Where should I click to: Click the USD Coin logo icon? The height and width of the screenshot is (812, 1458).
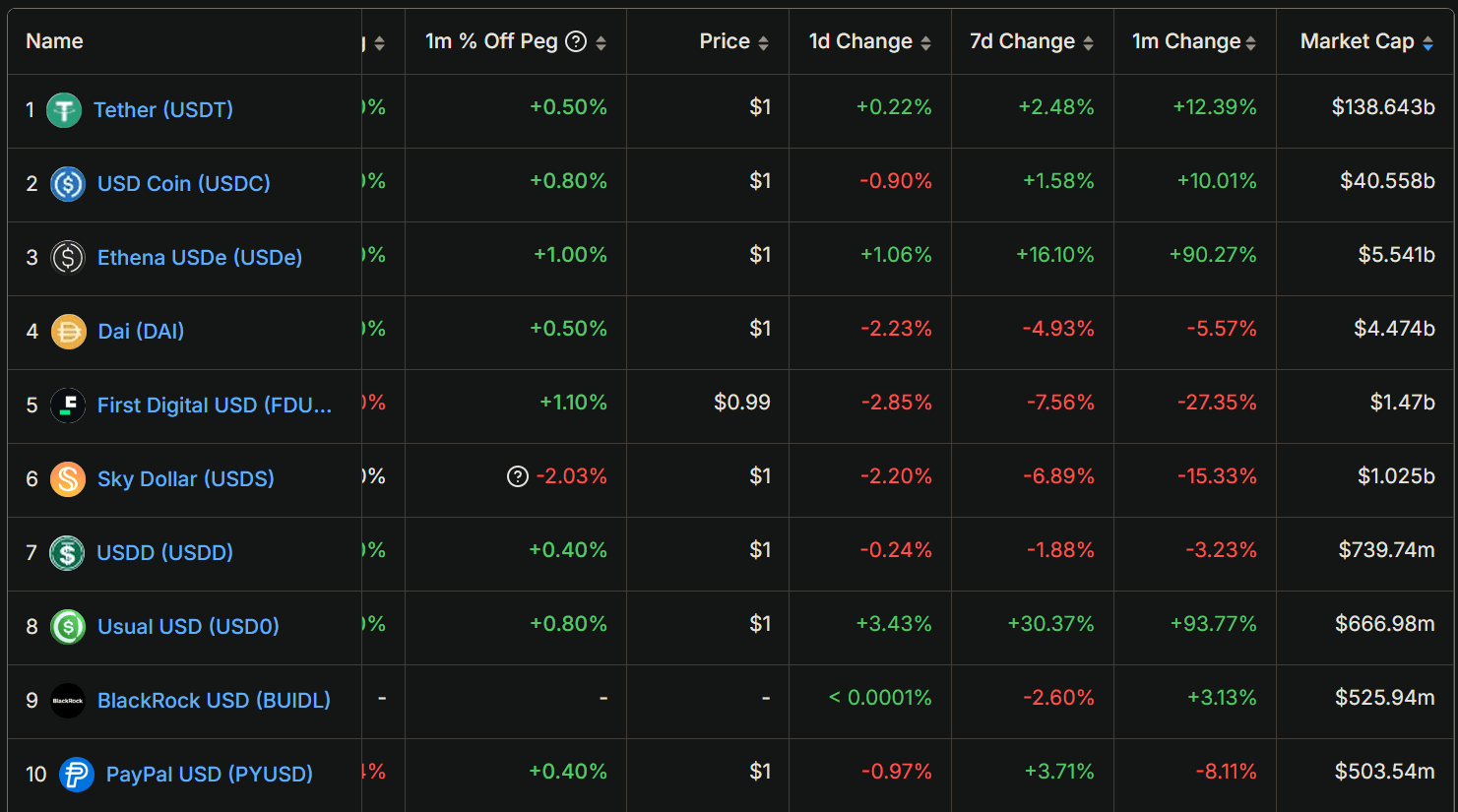click(68, 184)
